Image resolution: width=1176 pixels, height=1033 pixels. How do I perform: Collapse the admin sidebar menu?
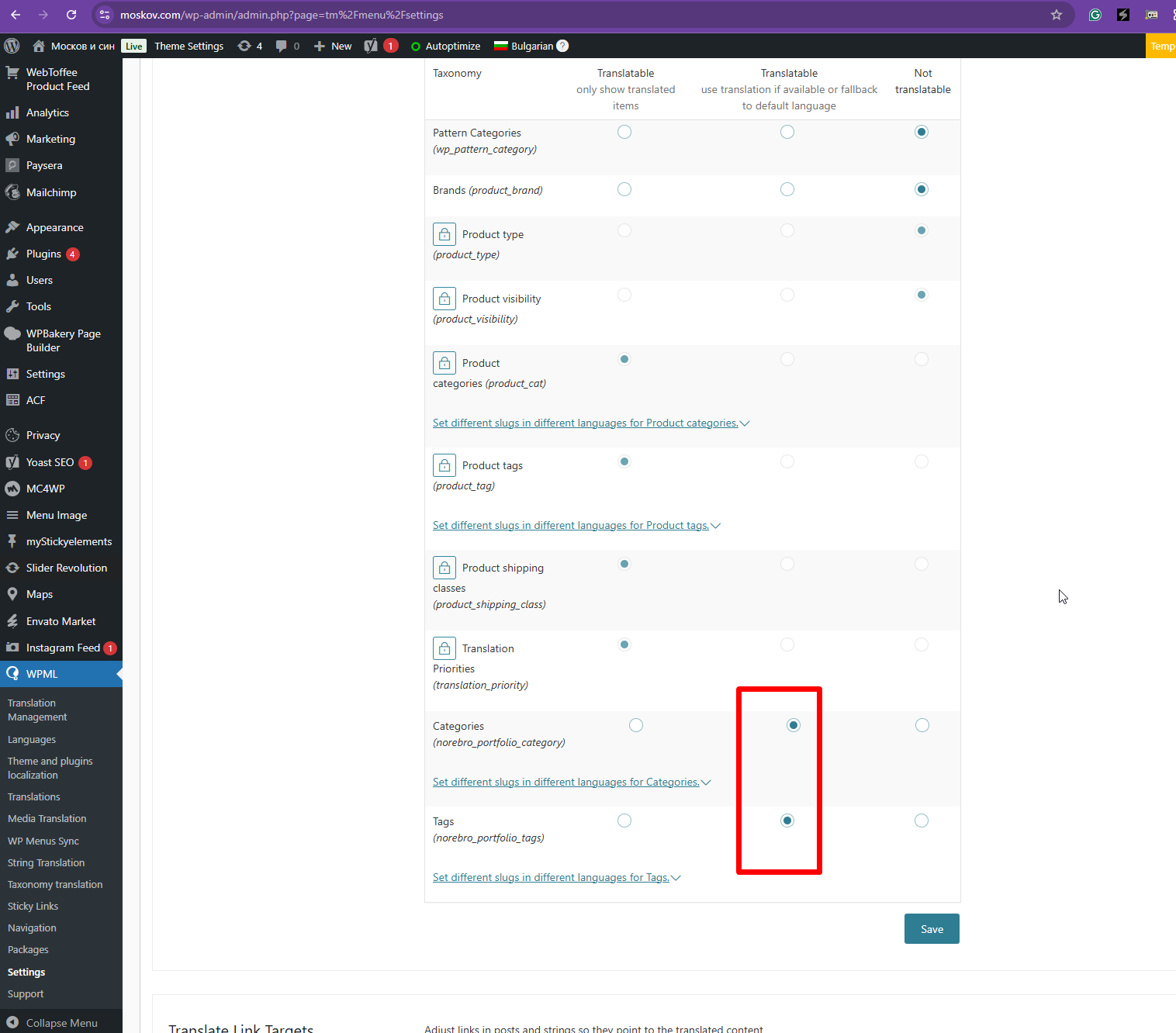click(53, 1023)
